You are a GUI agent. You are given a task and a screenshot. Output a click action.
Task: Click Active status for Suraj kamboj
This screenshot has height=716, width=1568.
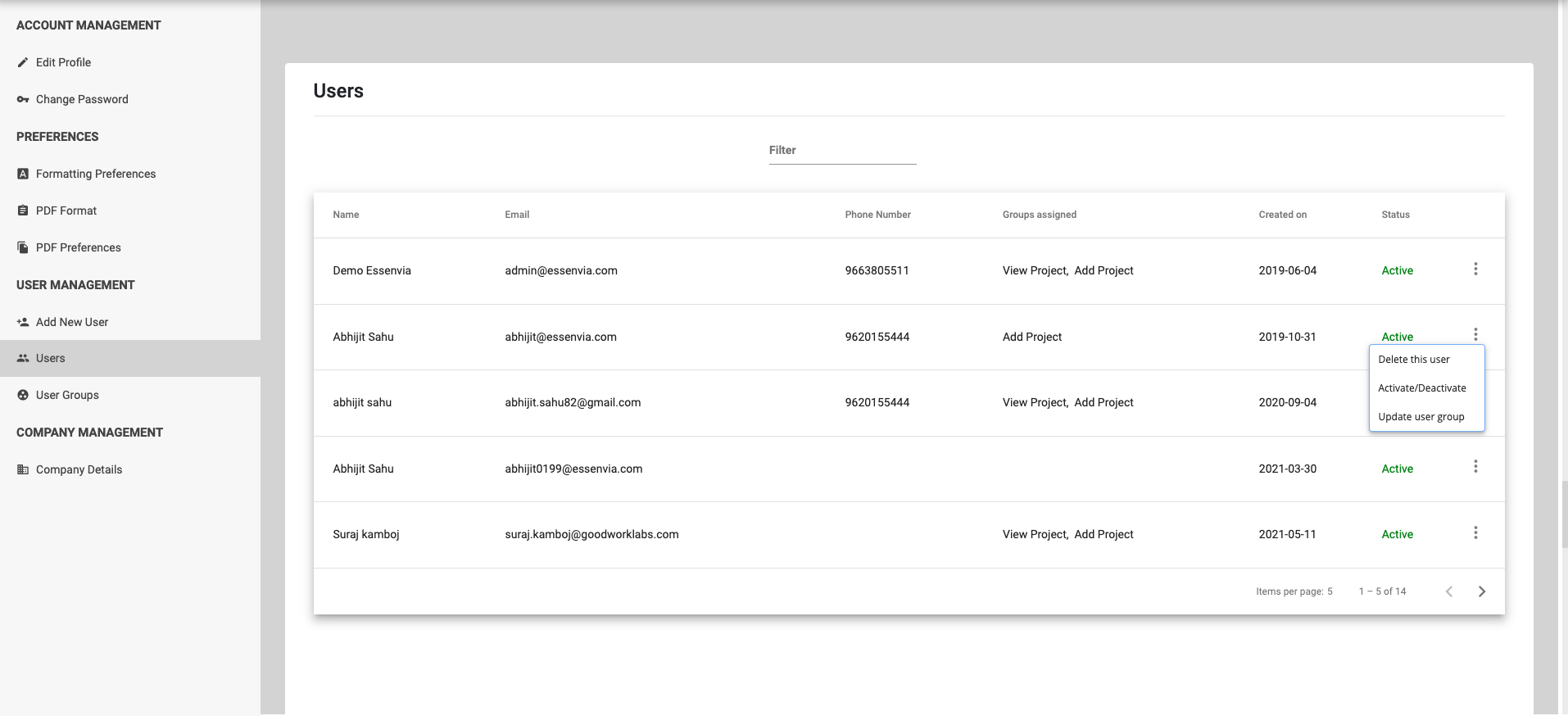1398,534
